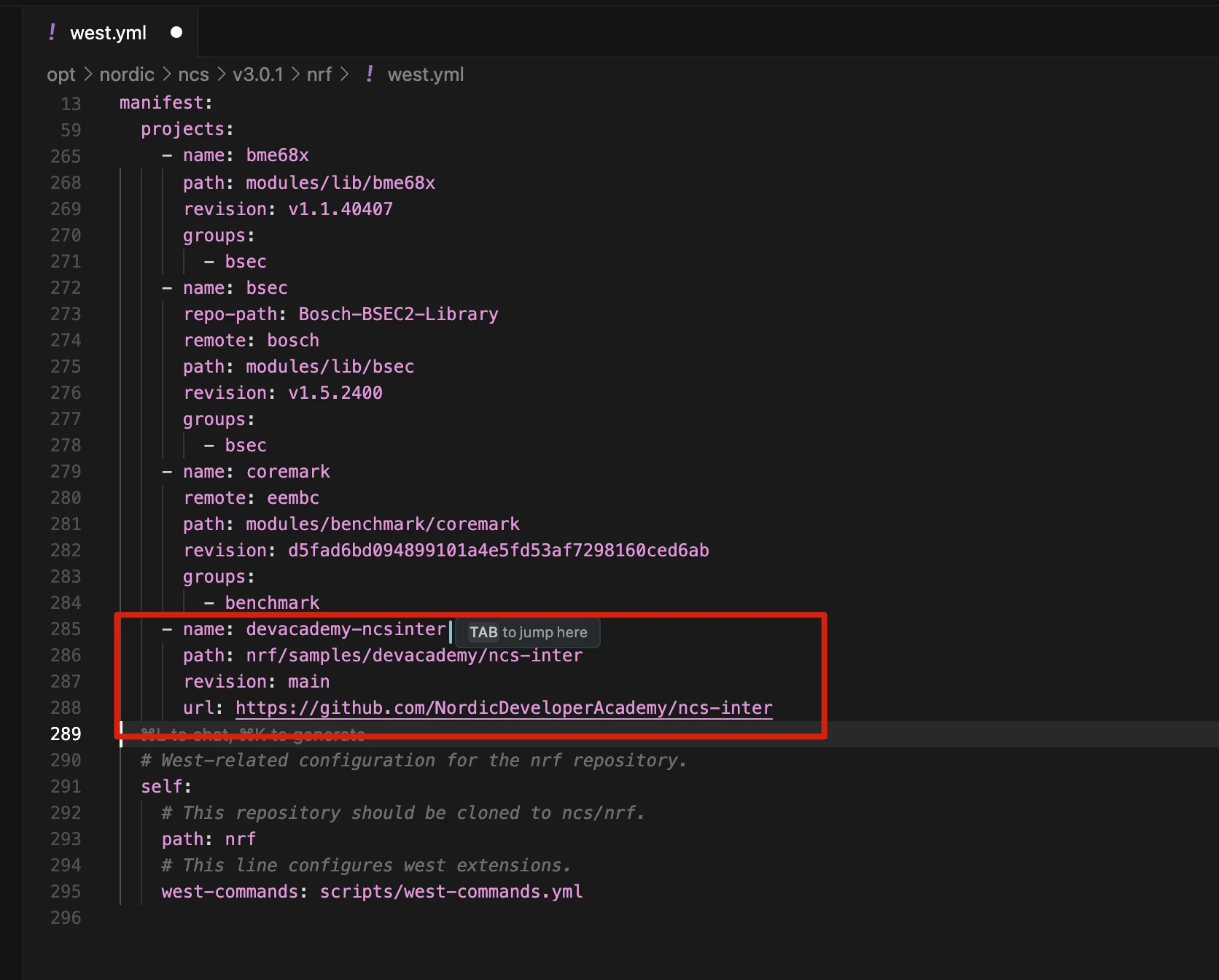Image resolution: width=1219 pixels, height=980 pixels.
Task: Click line number 285 in the gutter
Action: (x=66, y=629)
